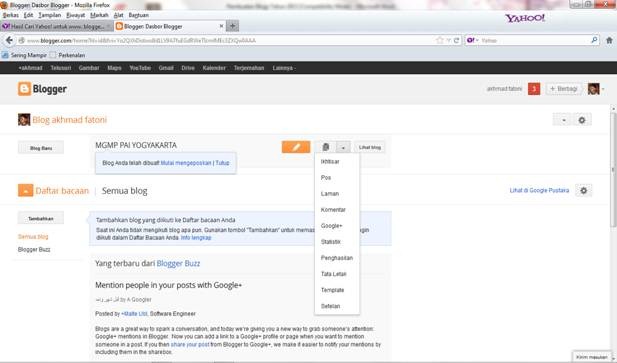Open a new tab with the plus button
617x363 pixels.
coord(233,26)
